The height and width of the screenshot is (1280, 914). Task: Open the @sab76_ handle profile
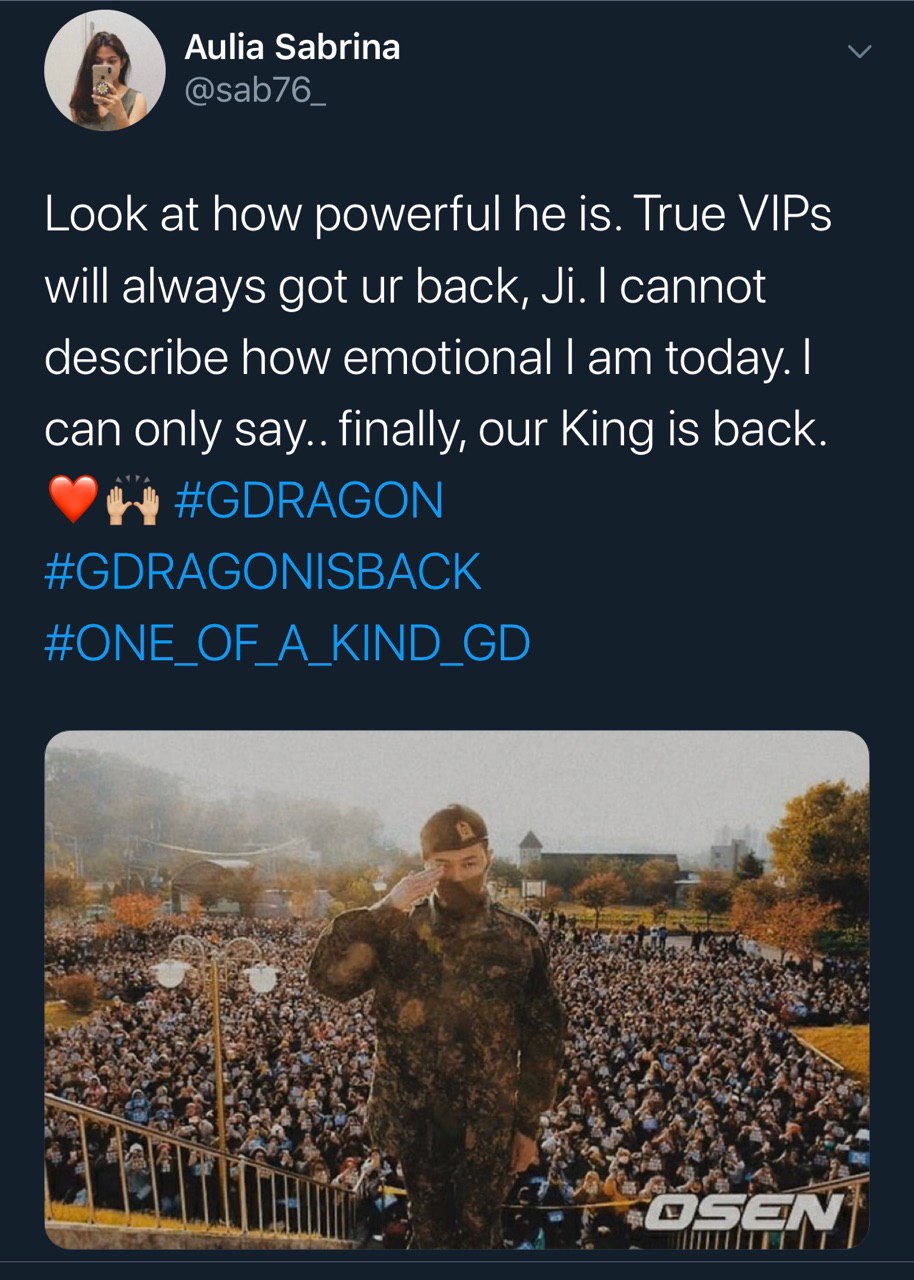pyautogui.click(x=242, y=91)
